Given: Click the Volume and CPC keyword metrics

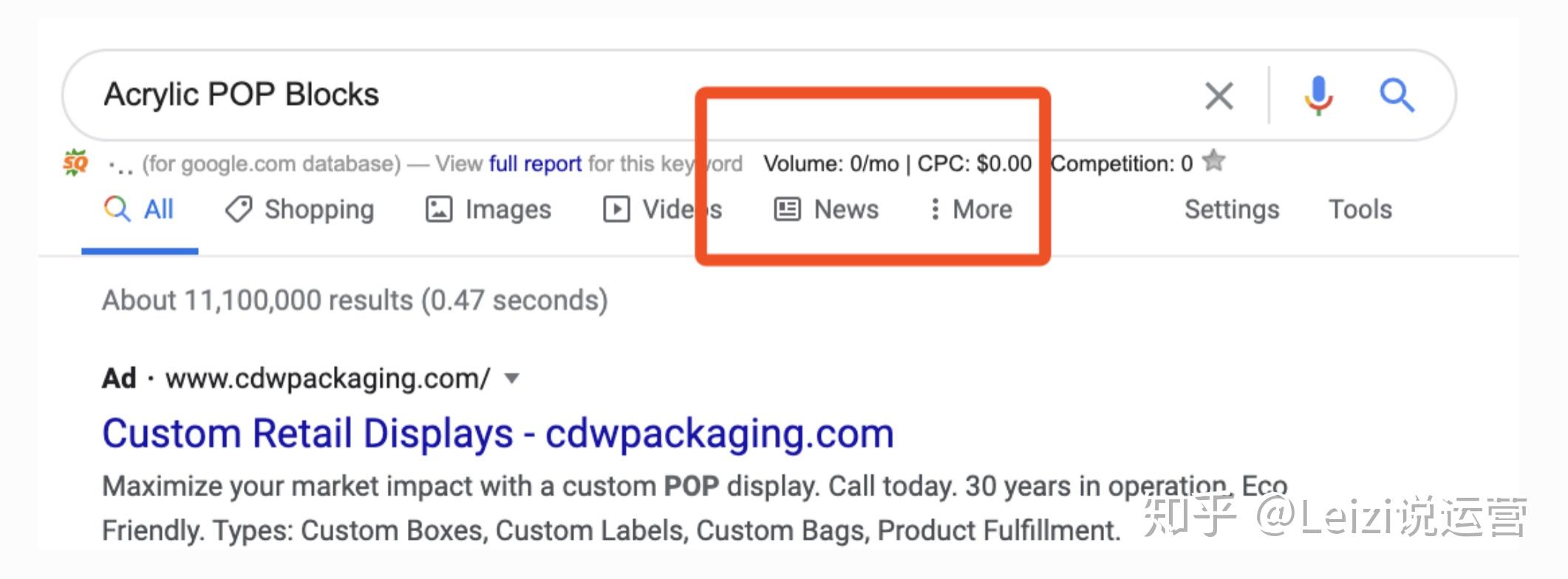Looking at the screenshot, I should [x=897, y=163].
